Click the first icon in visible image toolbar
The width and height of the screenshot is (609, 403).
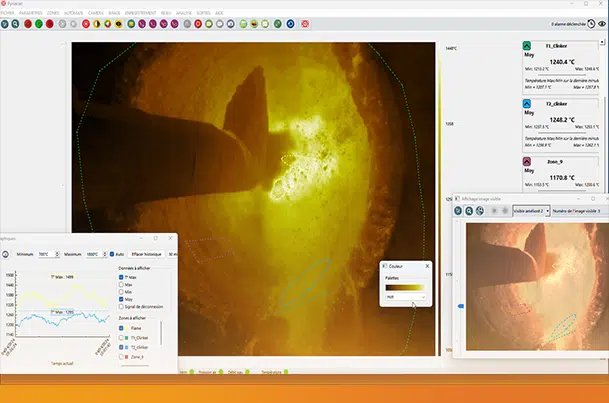[x=459, y=211]
